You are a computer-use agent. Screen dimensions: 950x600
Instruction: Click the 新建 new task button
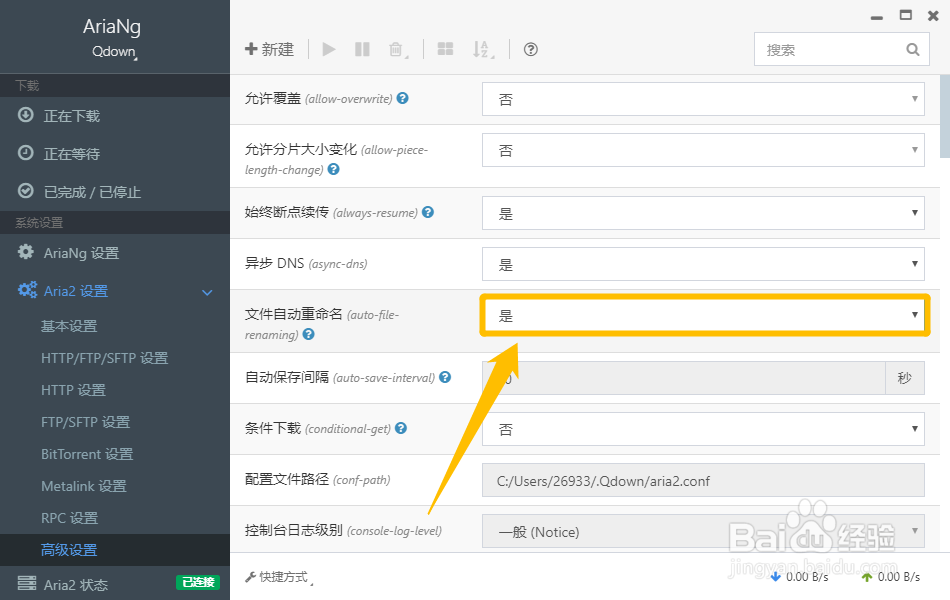tap(269, 49)
